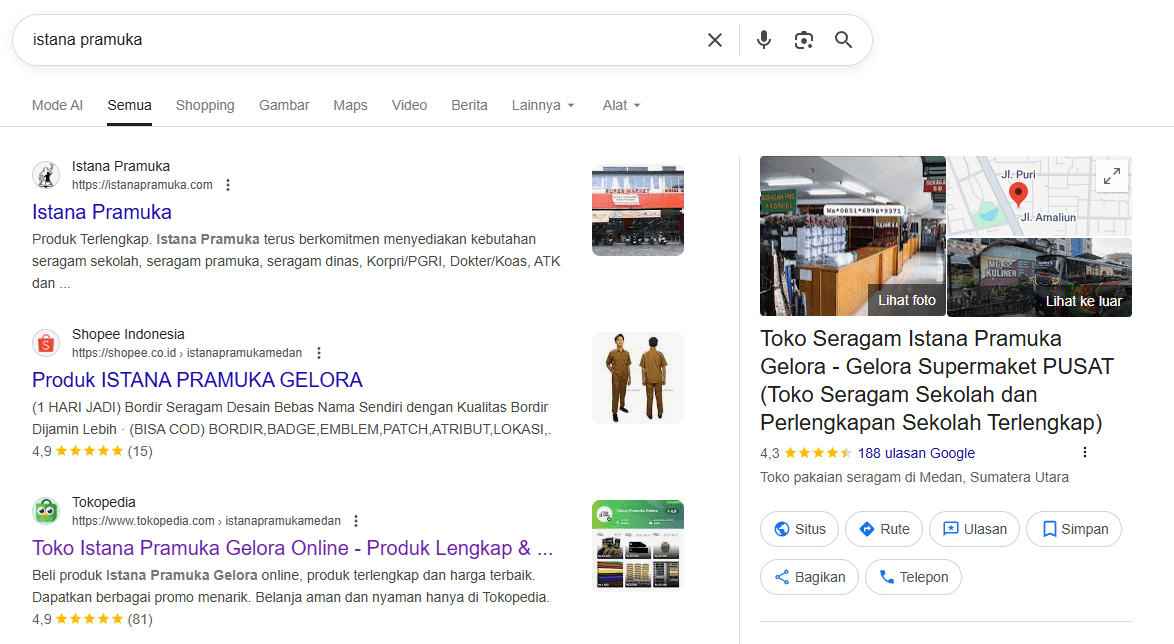
Task: Open more options in the knowledge panel
Action: [x=1085, y=453]
